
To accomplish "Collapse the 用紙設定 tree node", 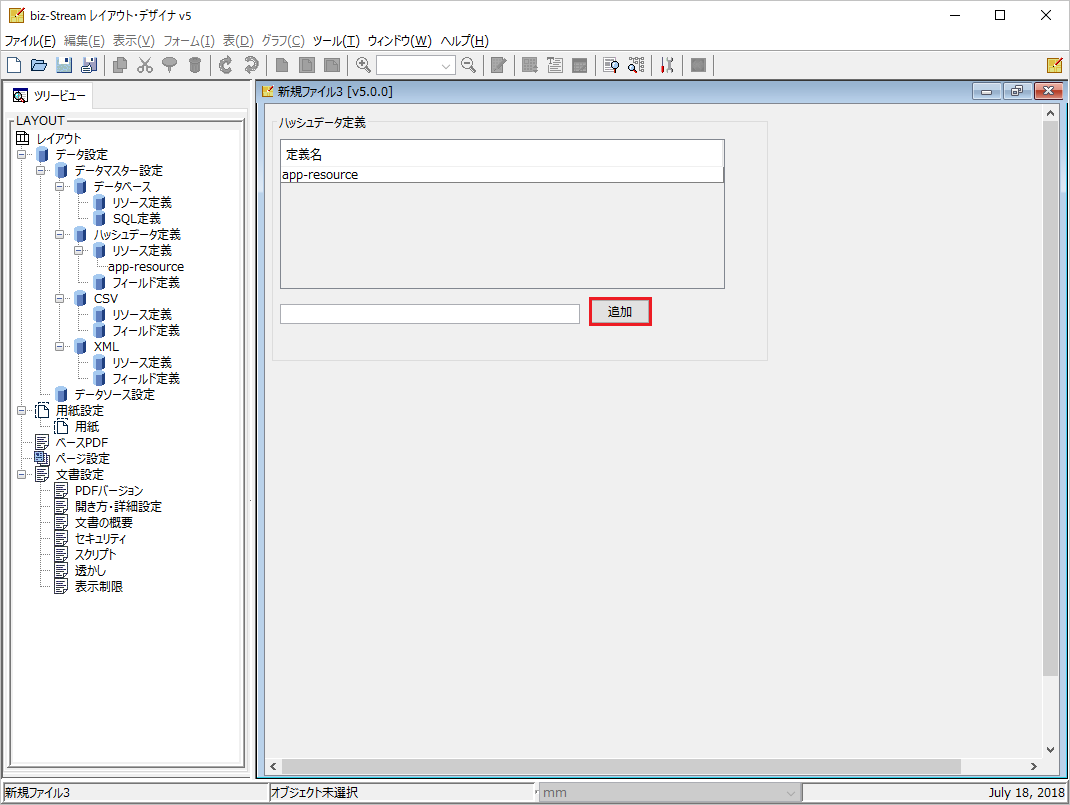I will [22, 411].
